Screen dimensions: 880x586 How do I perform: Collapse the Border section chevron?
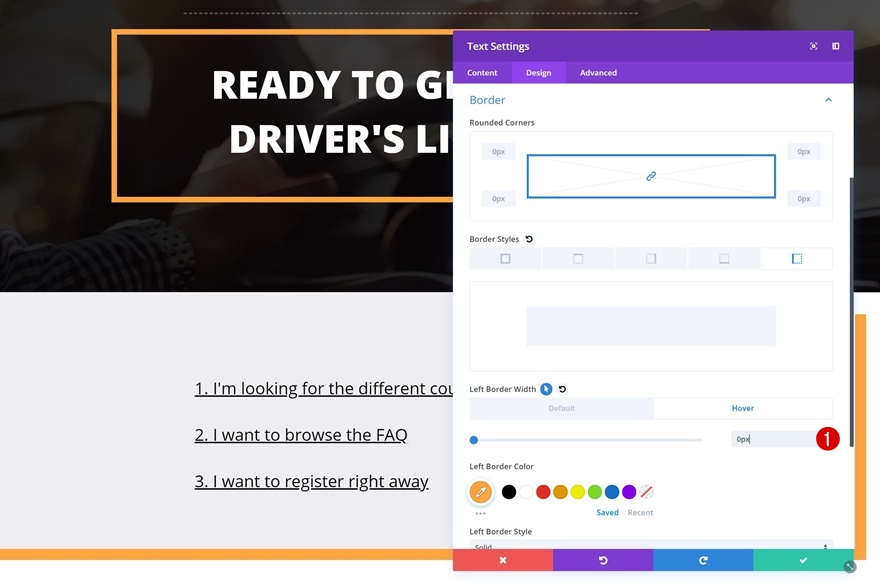pos(828,100)
